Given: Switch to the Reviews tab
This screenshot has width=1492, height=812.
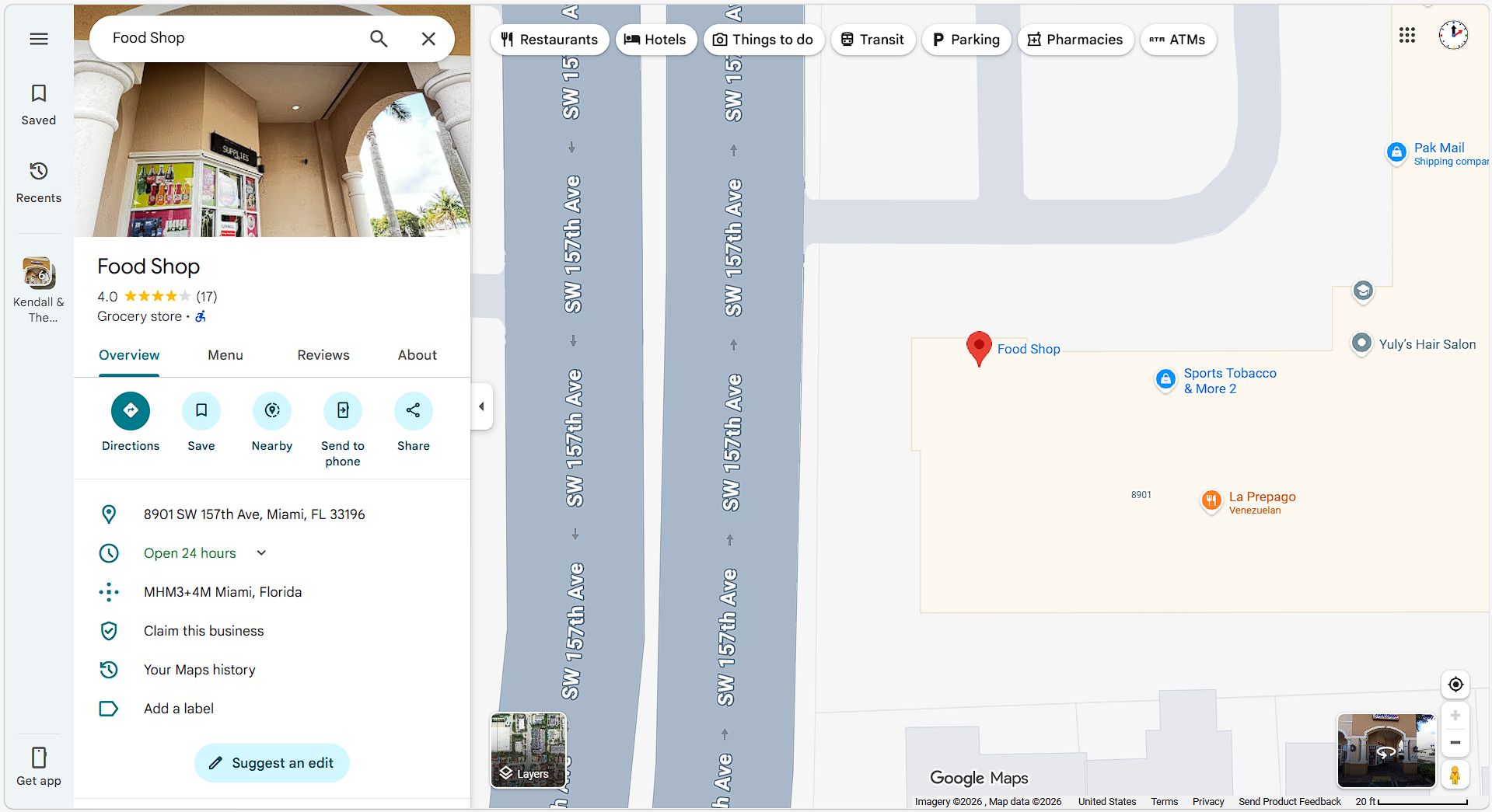Looking at the screenshot, I should pos(323,355).
